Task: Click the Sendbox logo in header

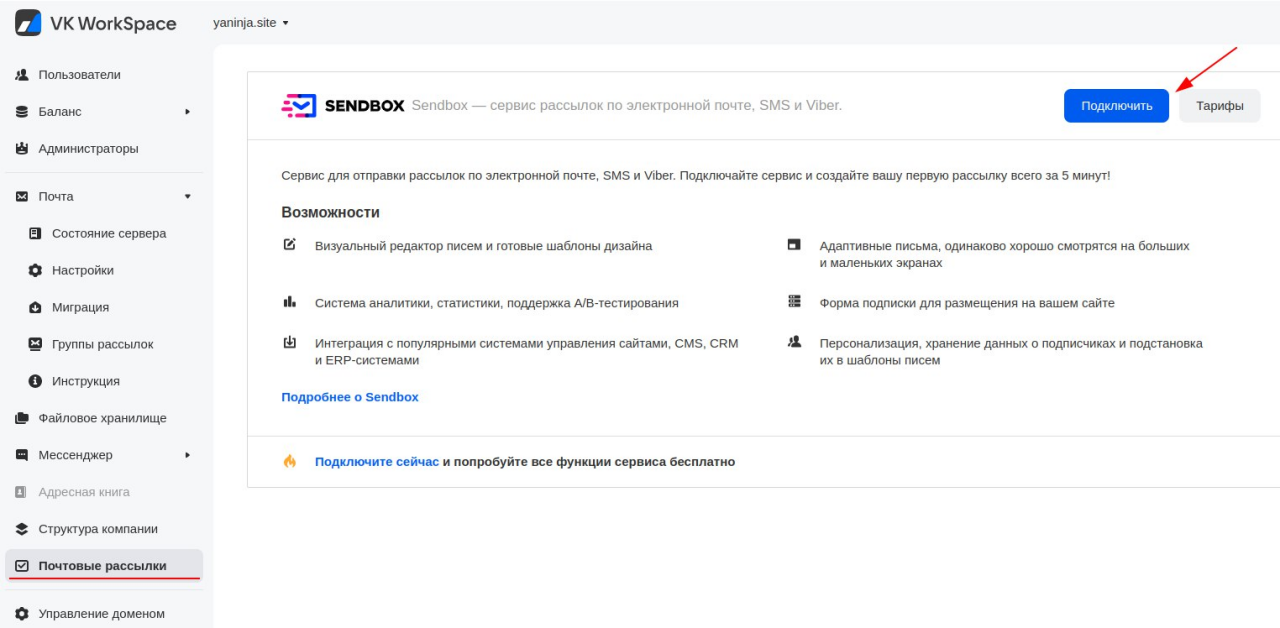Action: (341, 105)
